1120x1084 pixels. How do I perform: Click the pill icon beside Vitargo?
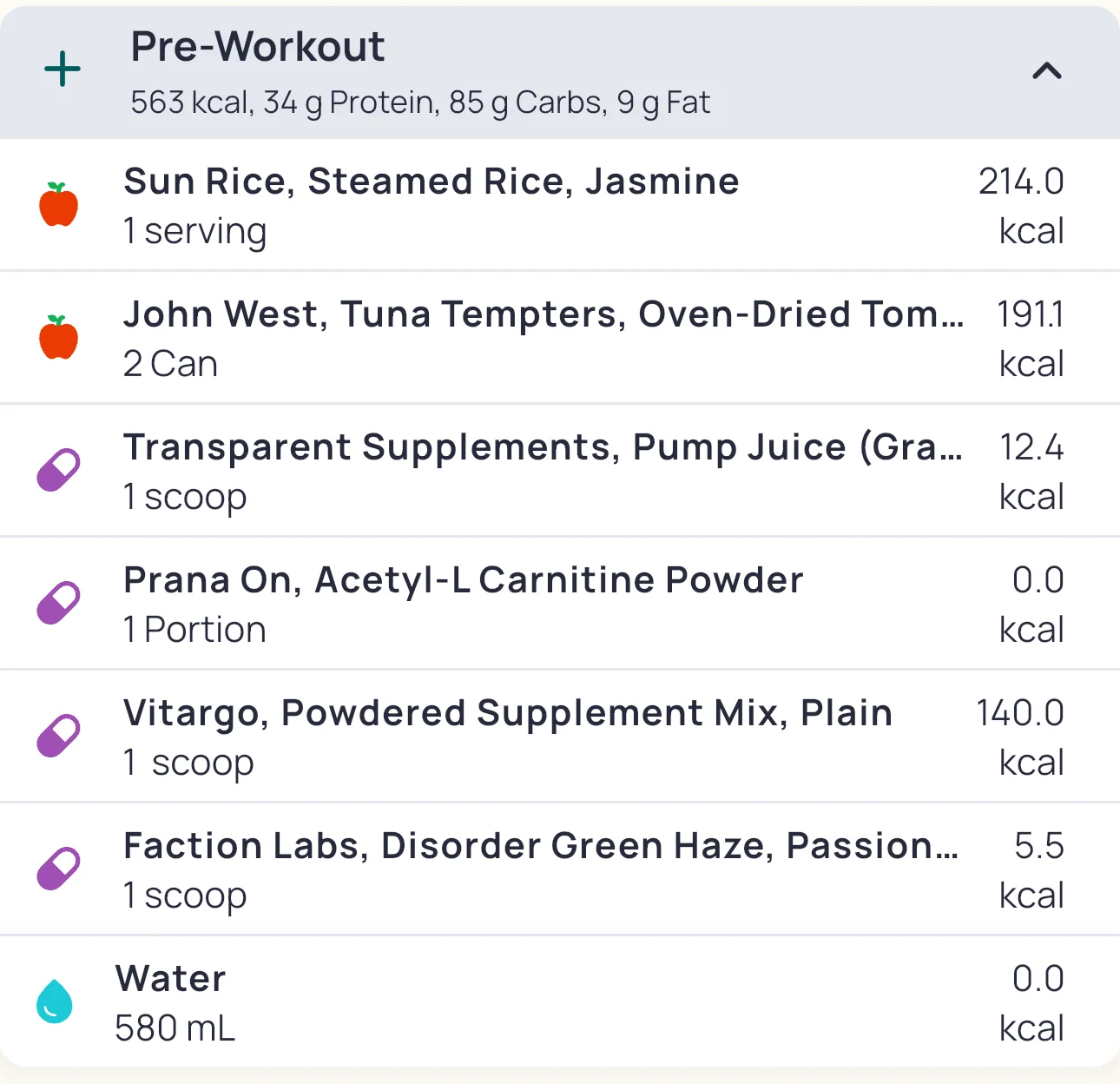(58, 737)
